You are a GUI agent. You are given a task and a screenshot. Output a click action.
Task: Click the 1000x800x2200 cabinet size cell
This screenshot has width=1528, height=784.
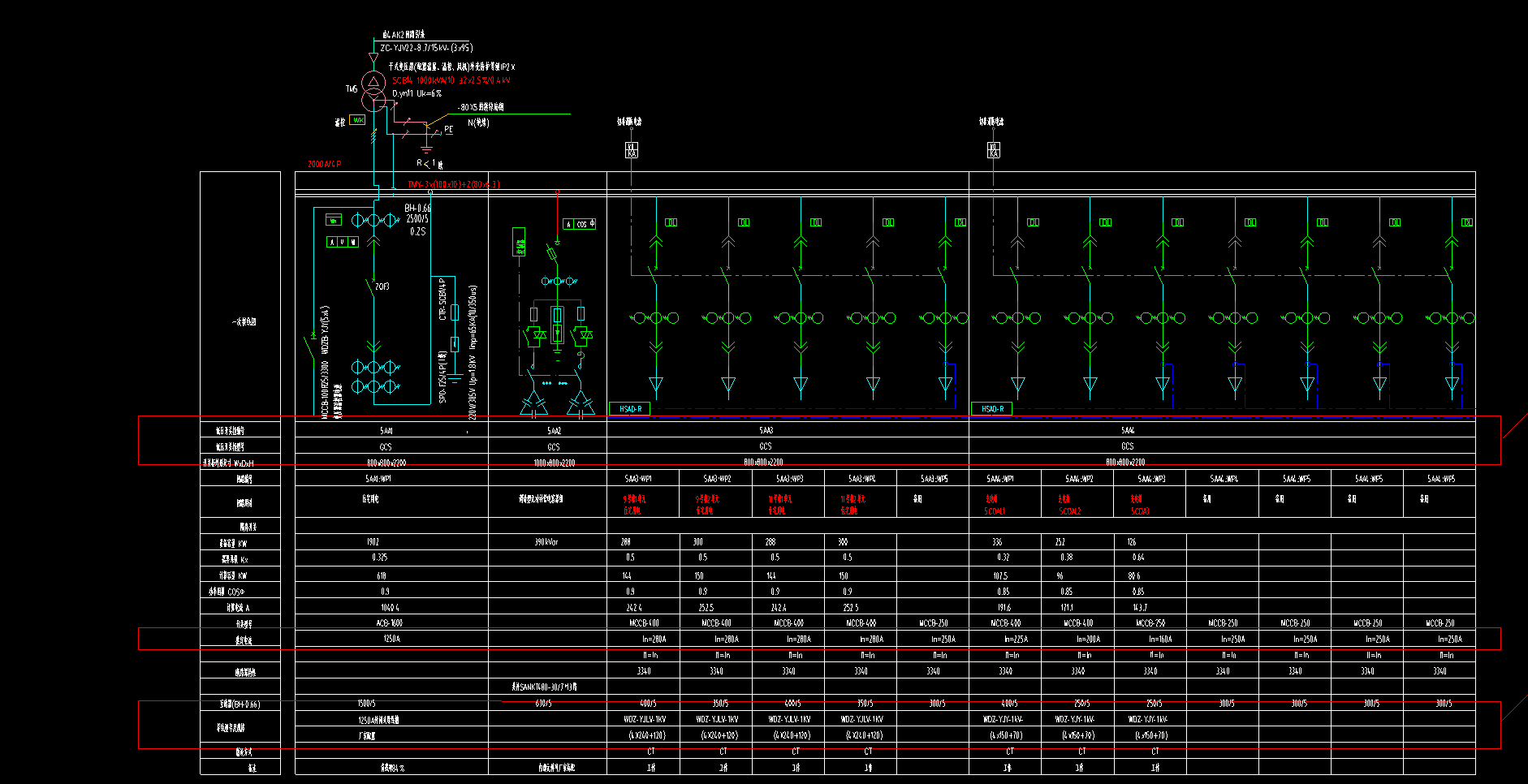554,463
